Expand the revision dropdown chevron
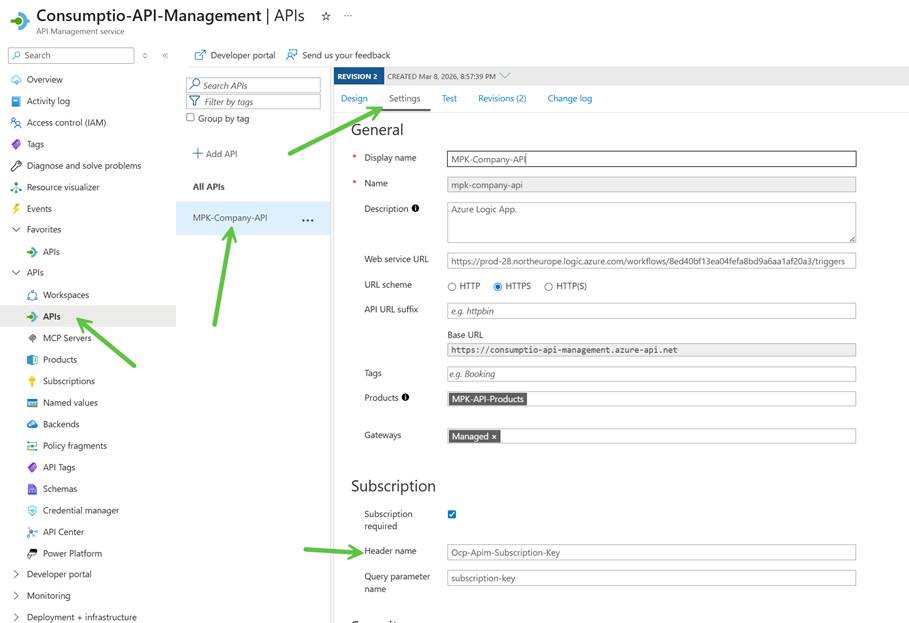The width and height of the screenshot is (909, 623). (x=505, y=76)
